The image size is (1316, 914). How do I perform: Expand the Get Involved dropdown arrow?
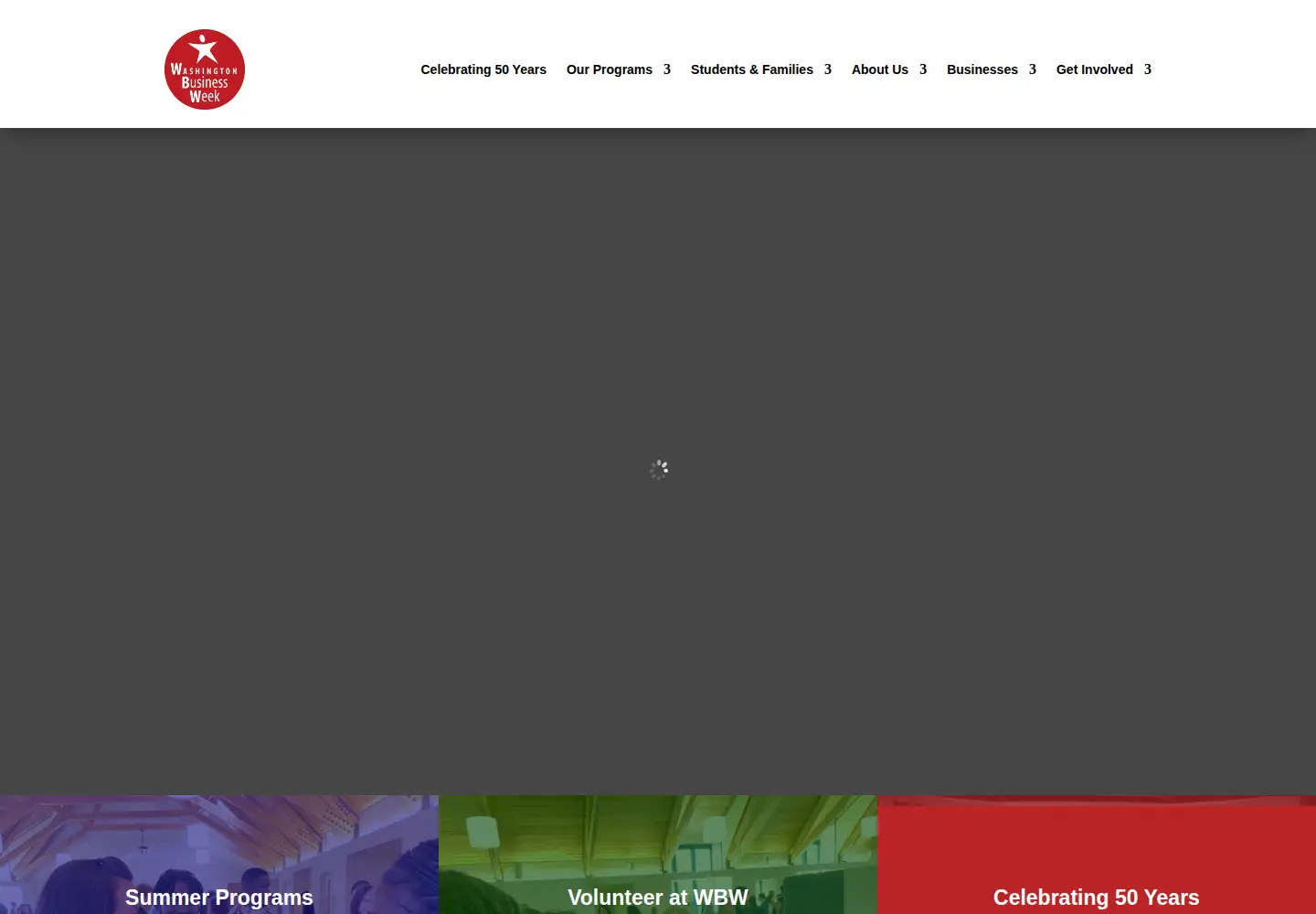click(x=1148, y=69)
